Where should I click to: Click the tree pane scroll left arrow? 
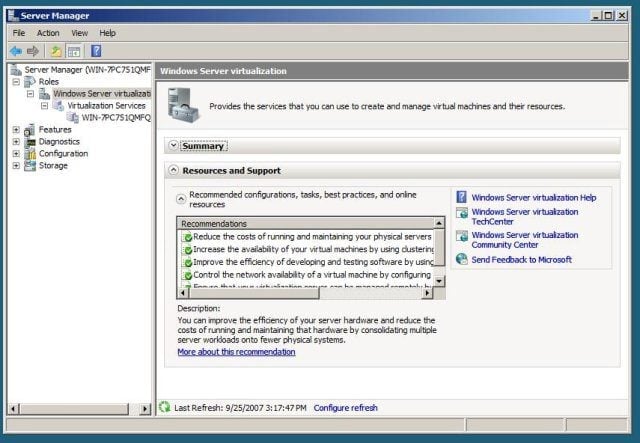14,409
